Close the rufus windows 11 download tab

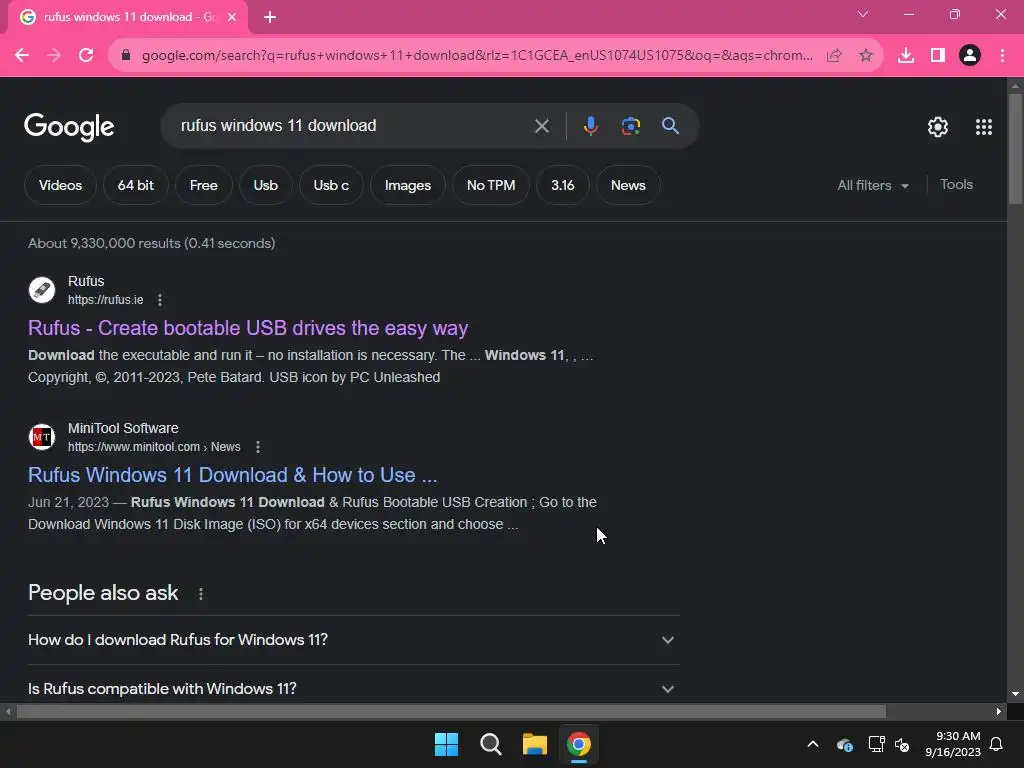(x=232, y=17)
